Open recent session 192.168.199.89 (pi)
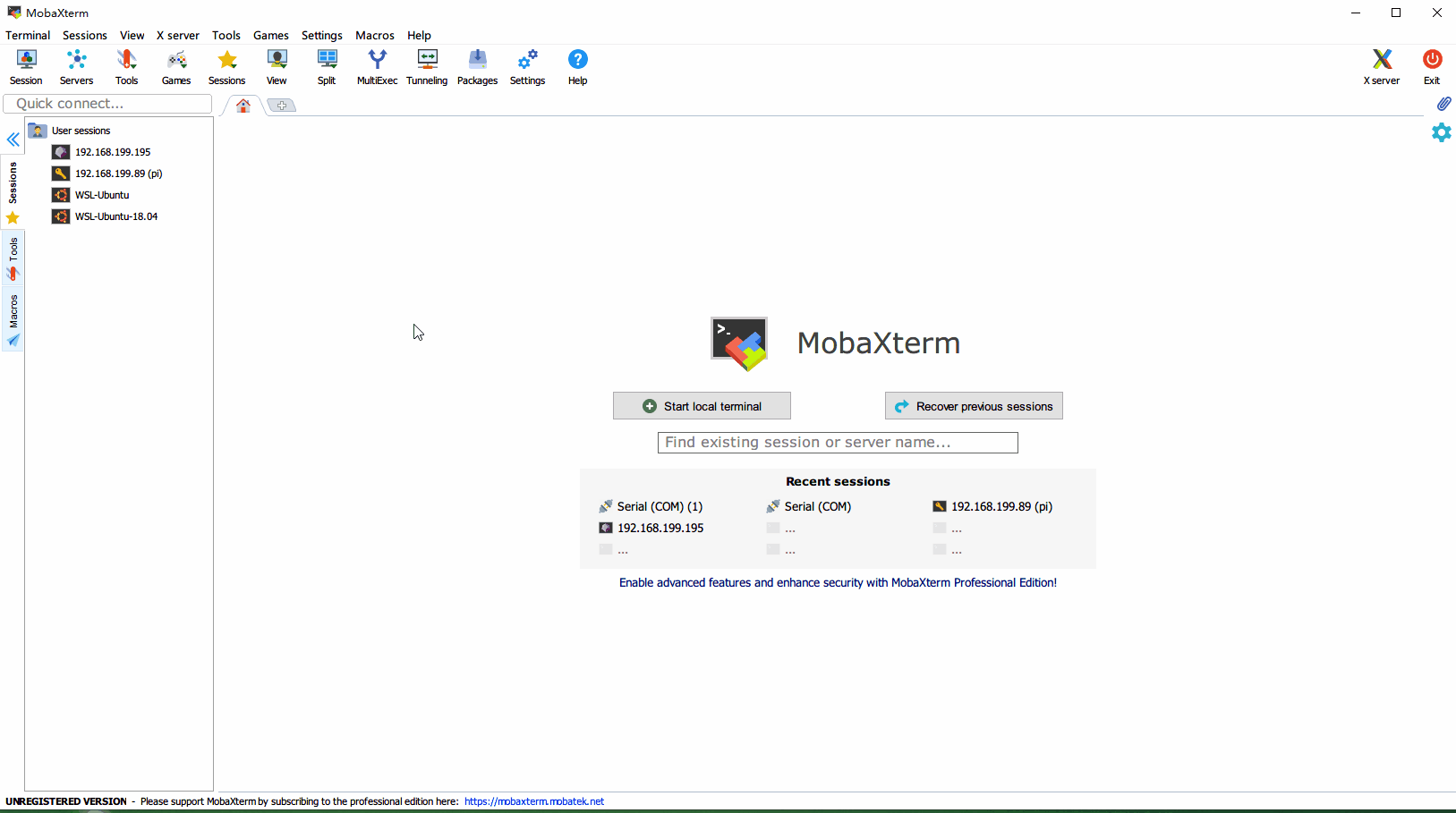This screenshot has width=1456, height=813. (x=992, y=506)
